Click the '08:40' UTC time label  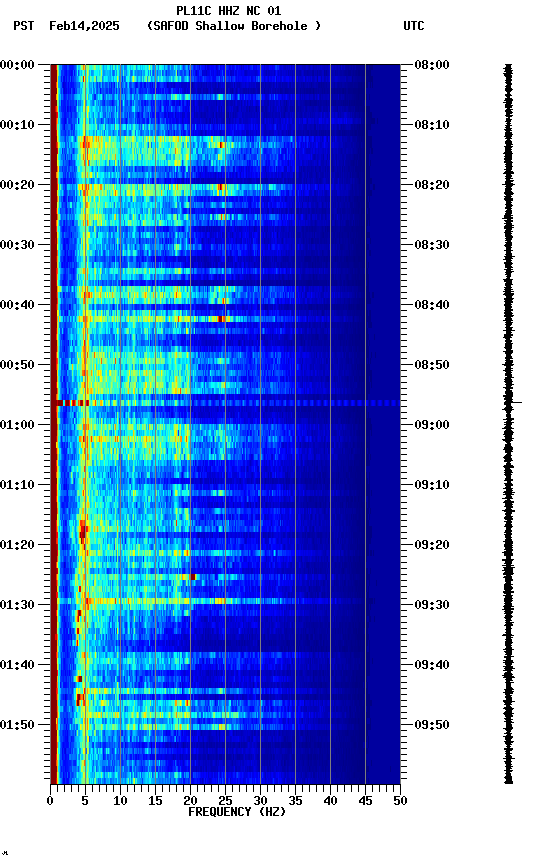(432, 305)
